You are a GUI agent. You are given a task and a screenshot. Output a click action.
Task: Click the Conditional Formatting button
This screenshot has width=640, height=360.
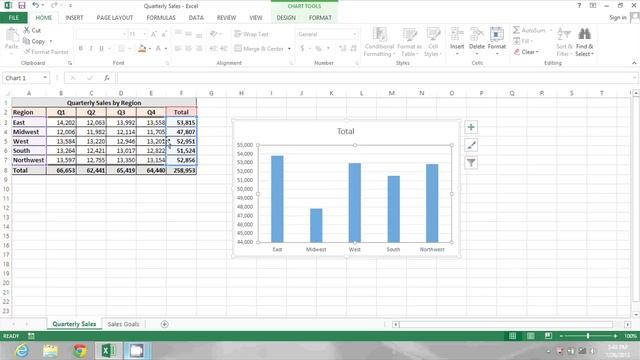point(379,41)
